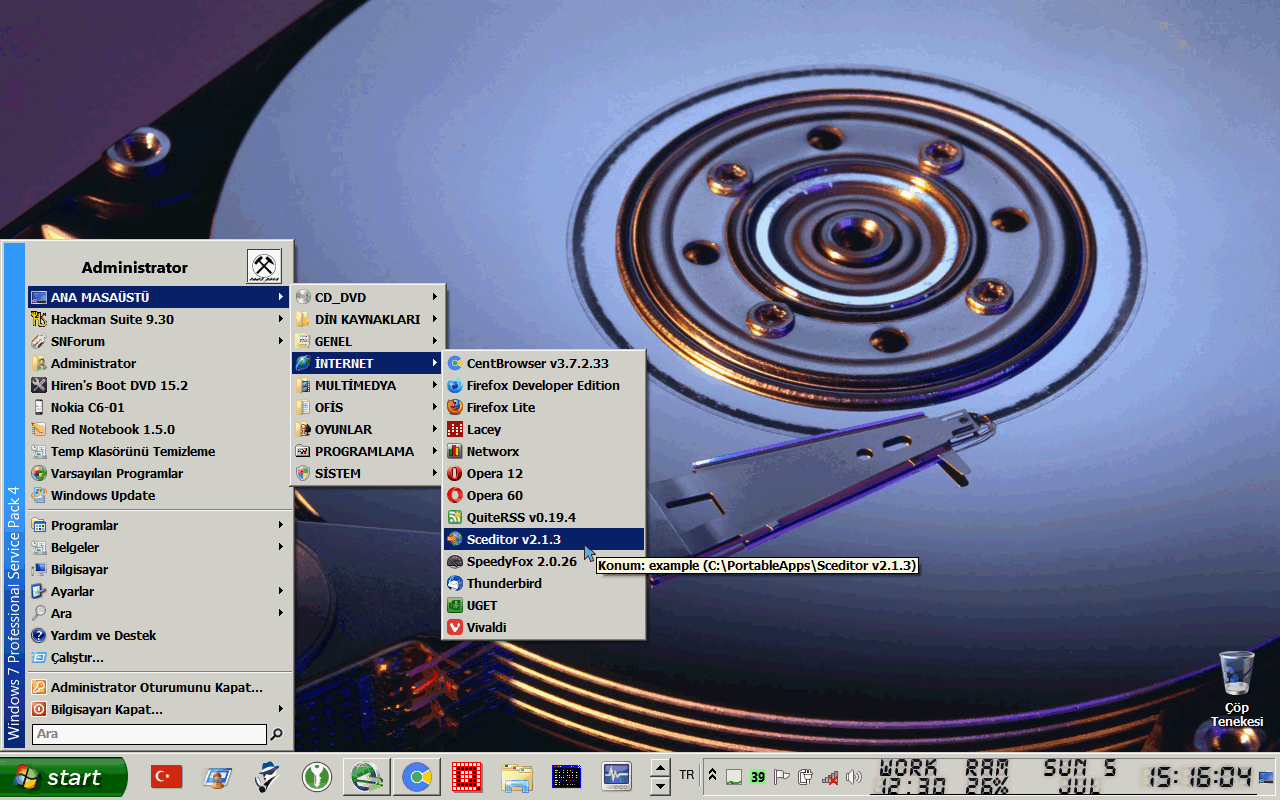Expand the DİN KAYNAKLARI submenu
The image size is (1280, 800).
pyautogui.click(x=368, y=319)
